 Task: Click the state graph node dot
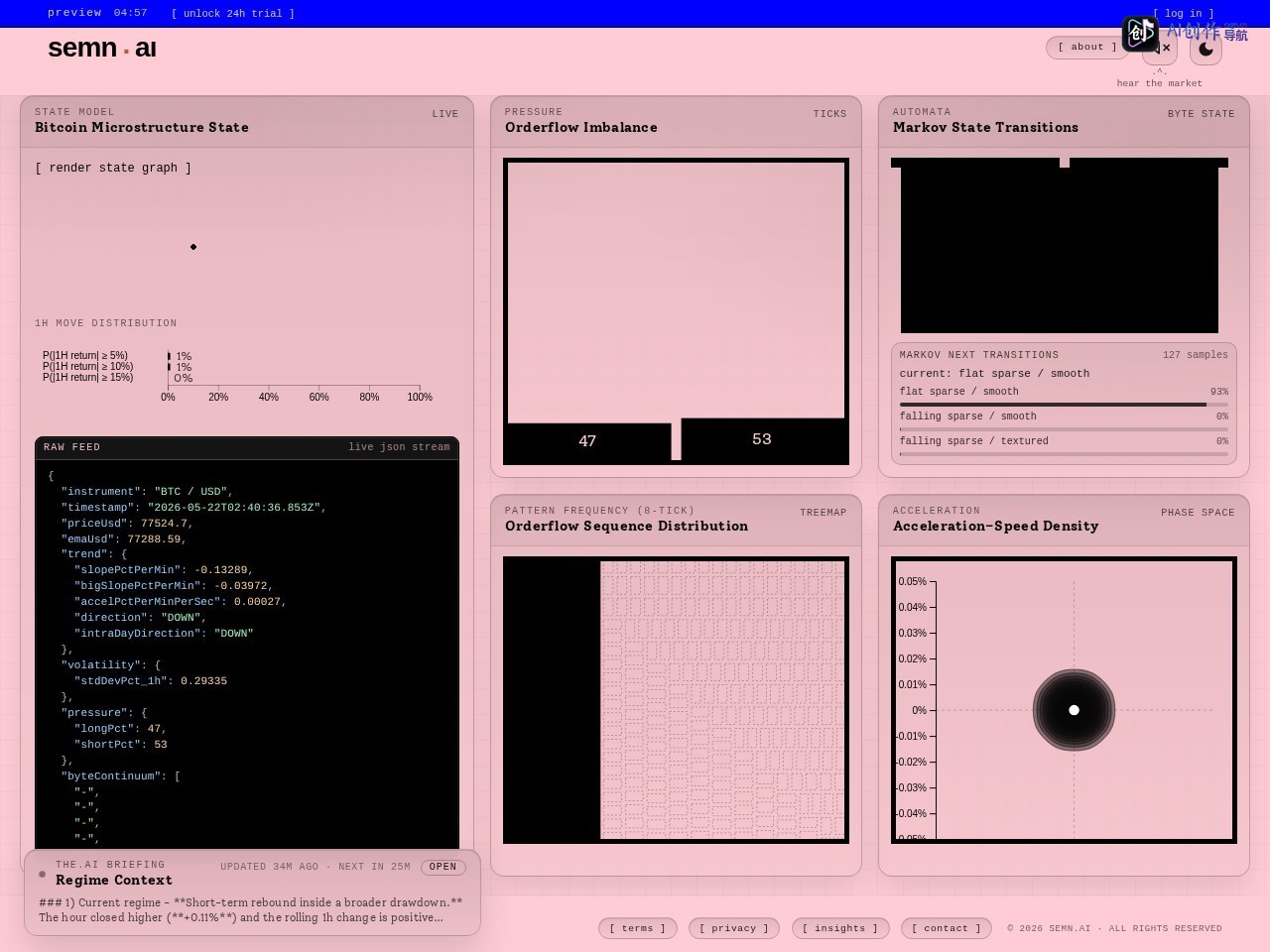(x=193, y=247)
